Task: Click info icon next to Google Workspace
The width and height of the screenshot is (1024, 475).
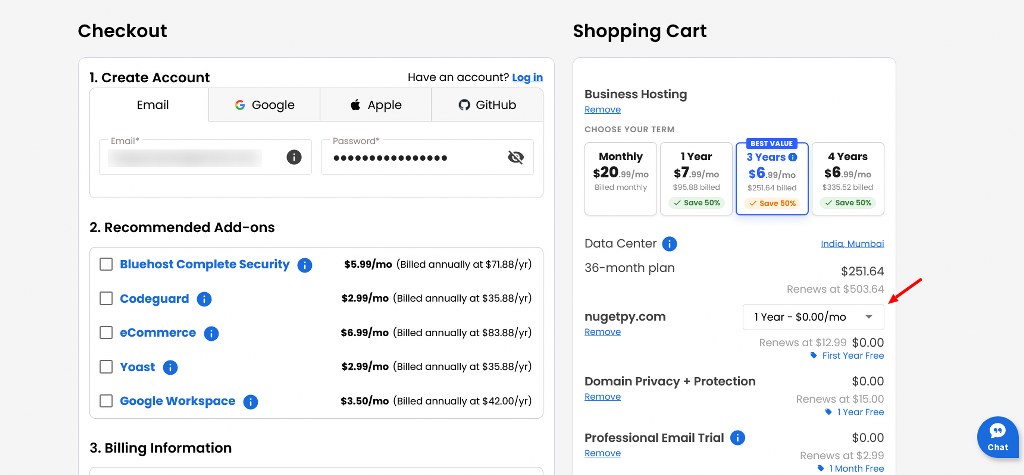Action: click(250, 402)
